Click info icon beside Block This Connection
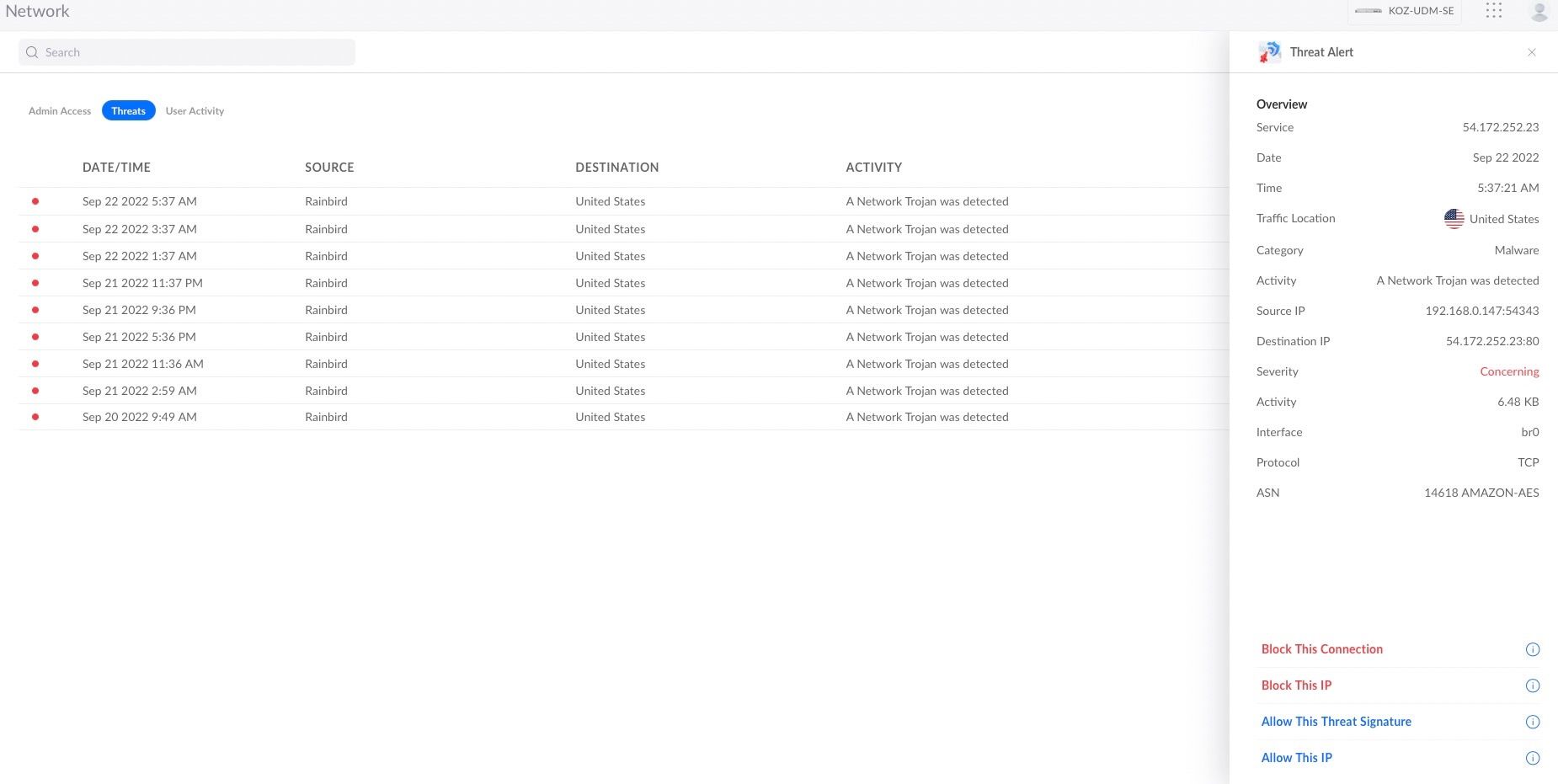Viewport: 1558px width, 784px height. coord(1533,649)
